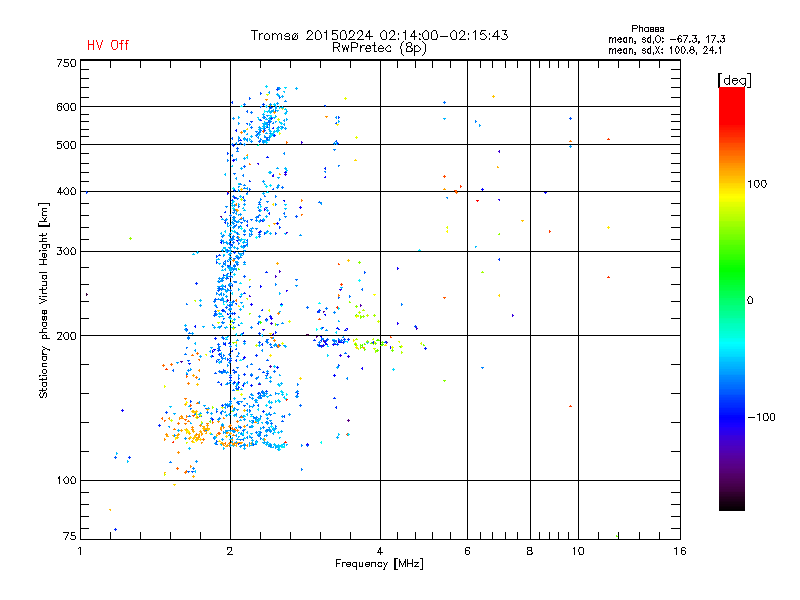
Task: Click the 'RwPretec (8p)' subtitle
Action: pyautogui.click(x=379, y=48)
